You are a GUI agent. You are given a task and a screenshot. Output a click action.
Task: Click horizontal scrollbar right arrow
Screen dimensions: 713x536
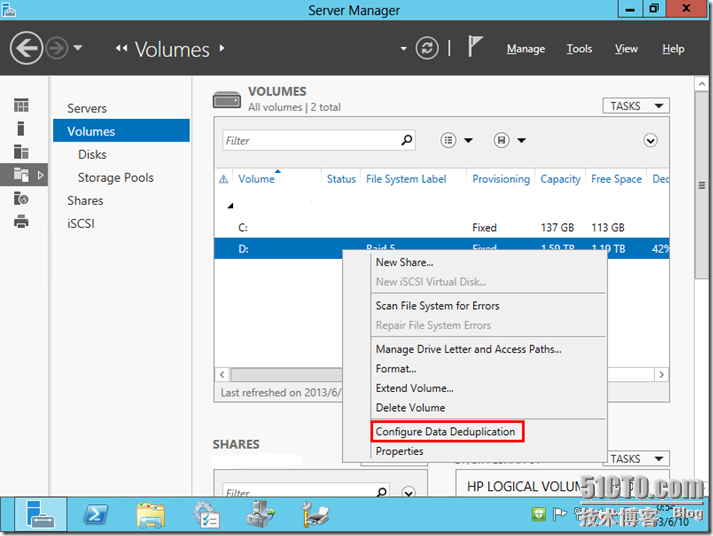[661, 375]
